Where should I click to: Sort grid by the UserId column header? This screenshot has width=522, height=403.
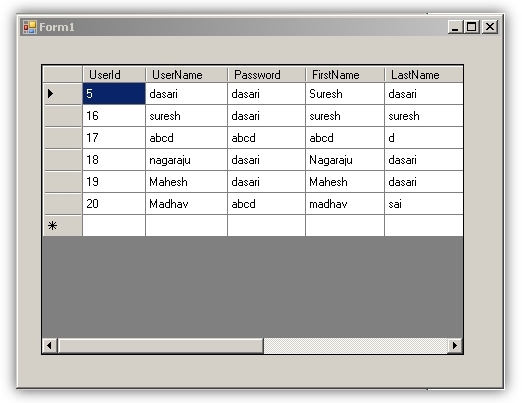114,75
